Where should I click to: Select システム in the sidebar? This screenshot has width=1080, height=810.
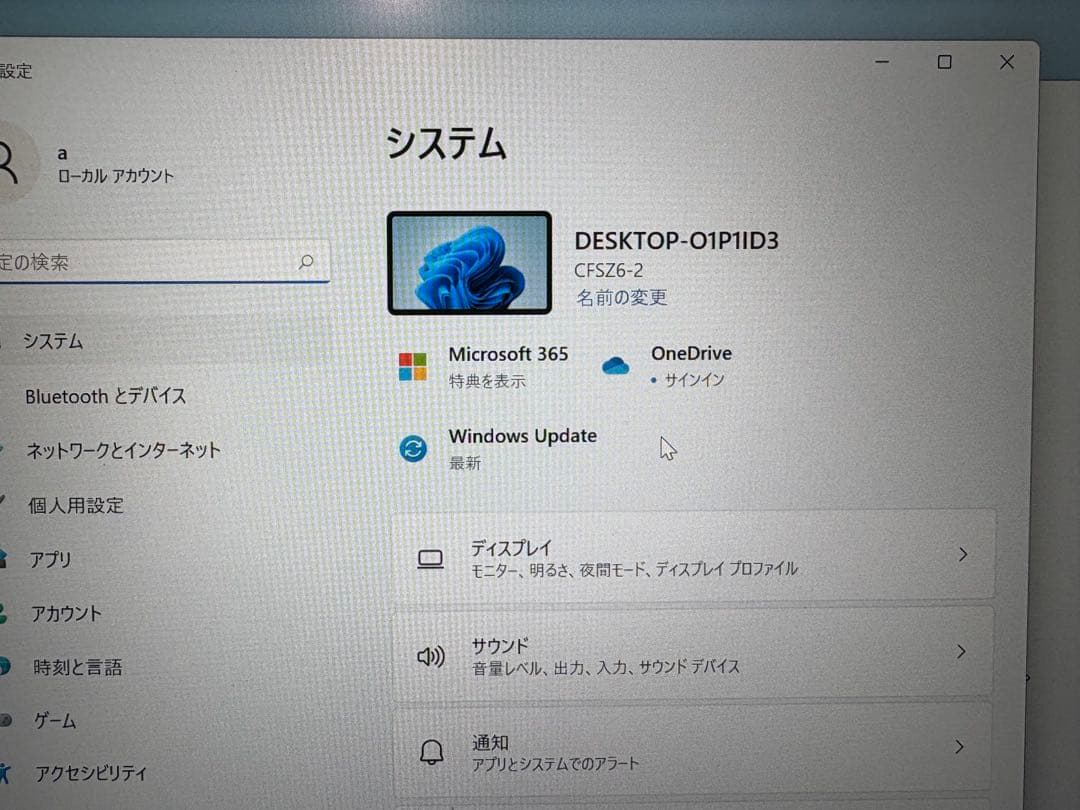click(x=53, y=342)
